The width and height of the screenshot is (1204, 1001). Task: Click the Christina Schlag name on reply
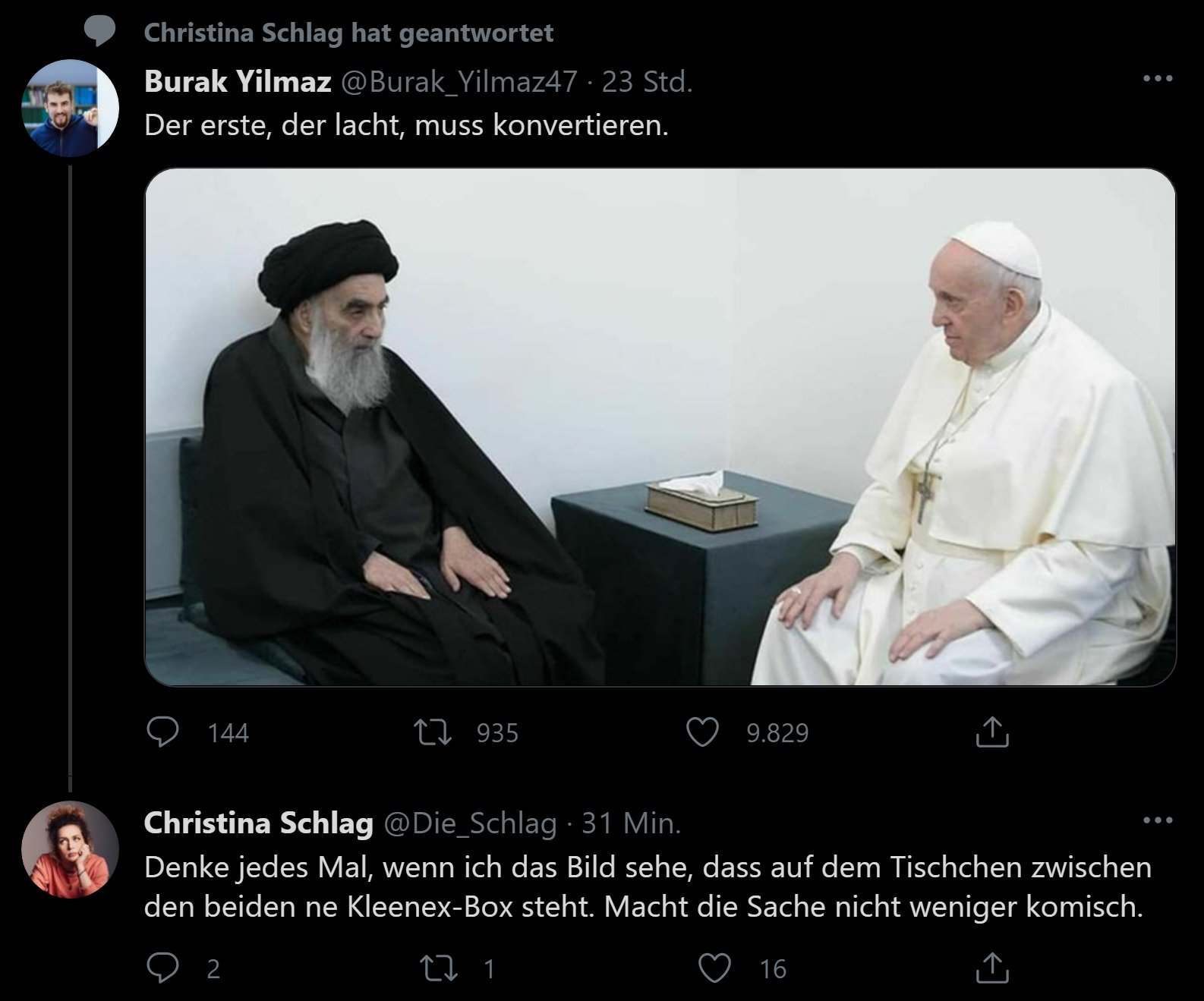258,823
